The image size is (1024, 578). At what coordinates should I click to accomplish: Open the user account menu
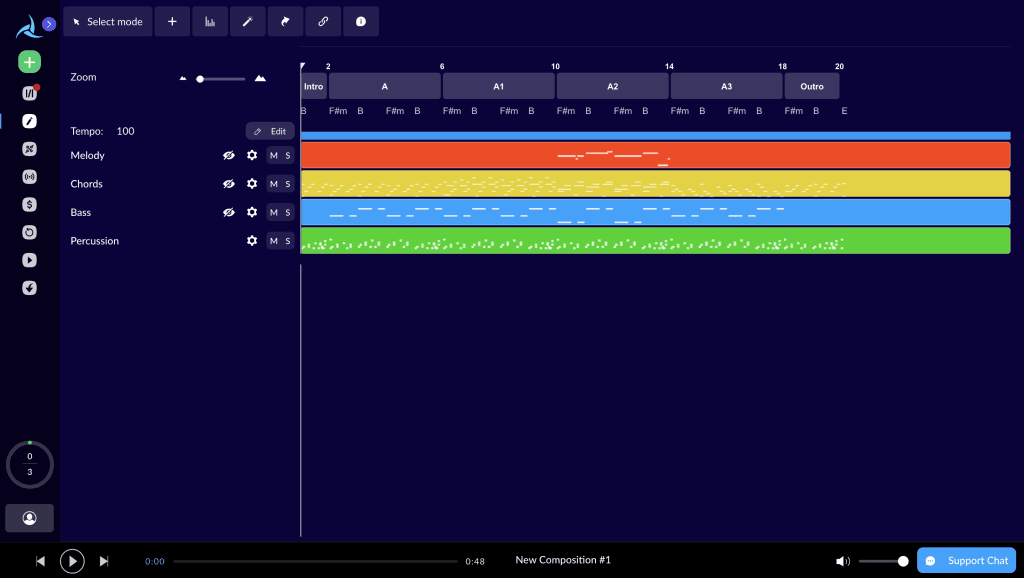coord(29,518)
